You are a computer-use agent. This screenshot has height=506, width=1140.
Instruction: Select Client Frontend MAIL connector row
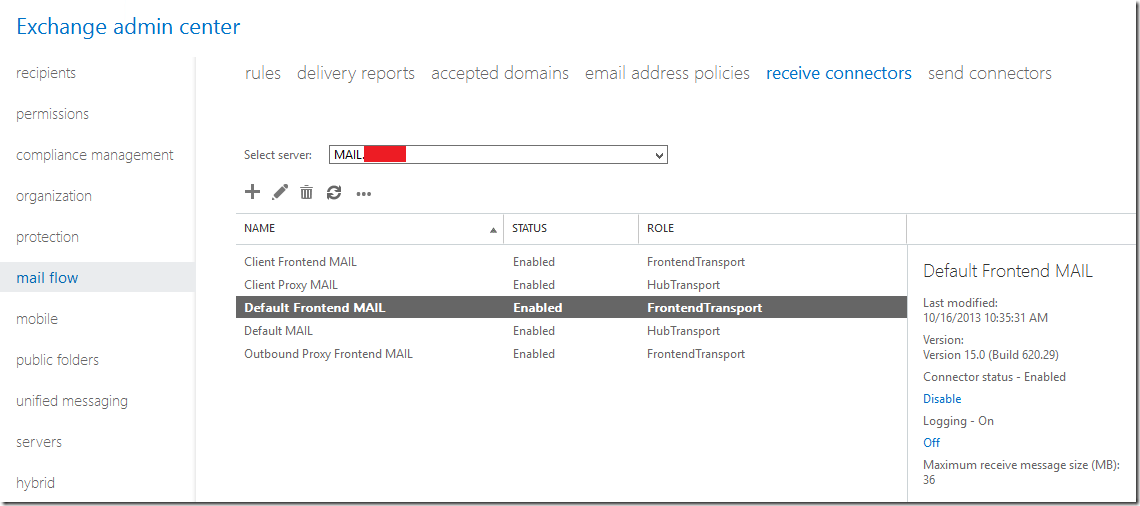(571, 262)
